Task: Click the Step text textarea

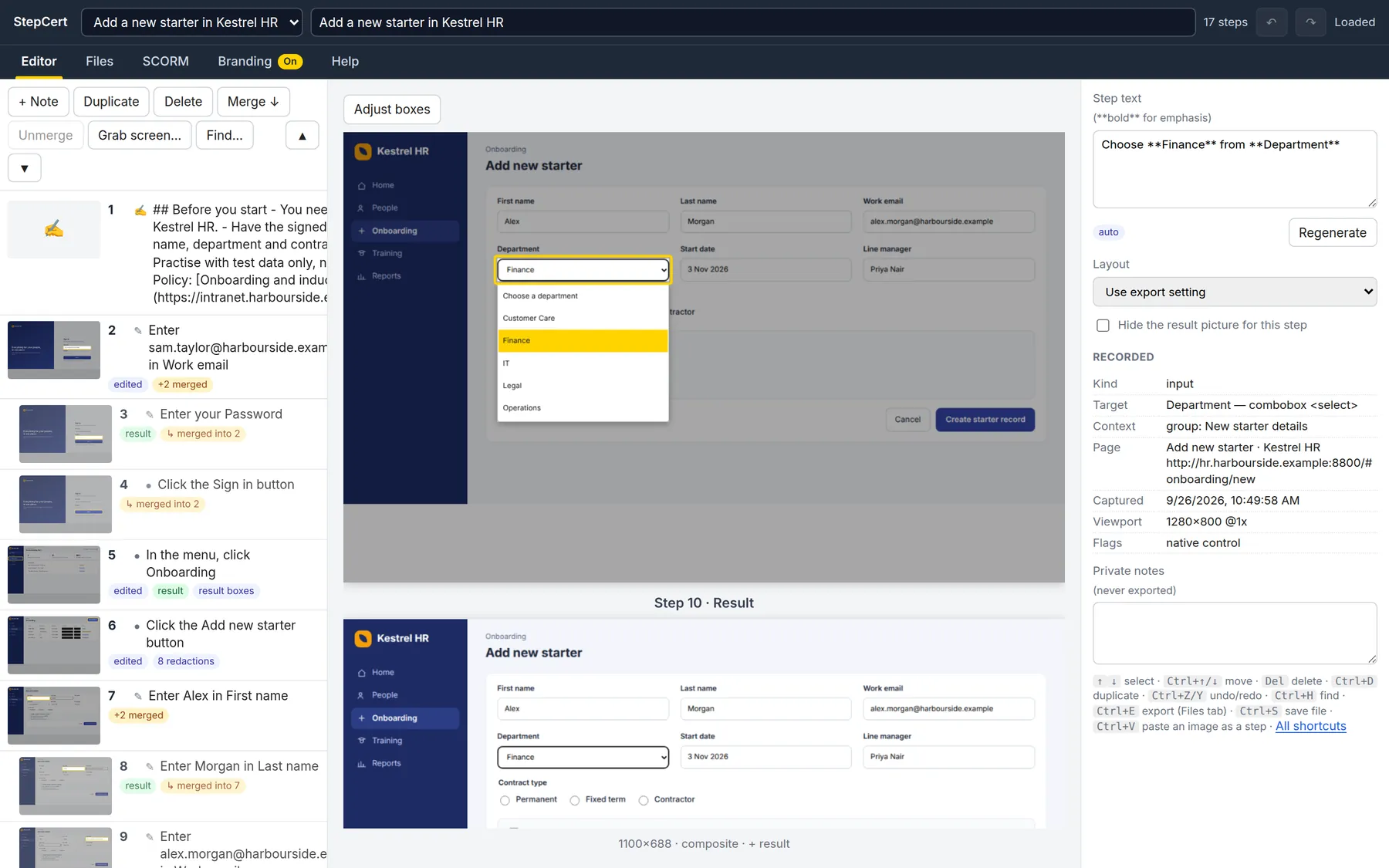Action: 1235,169
